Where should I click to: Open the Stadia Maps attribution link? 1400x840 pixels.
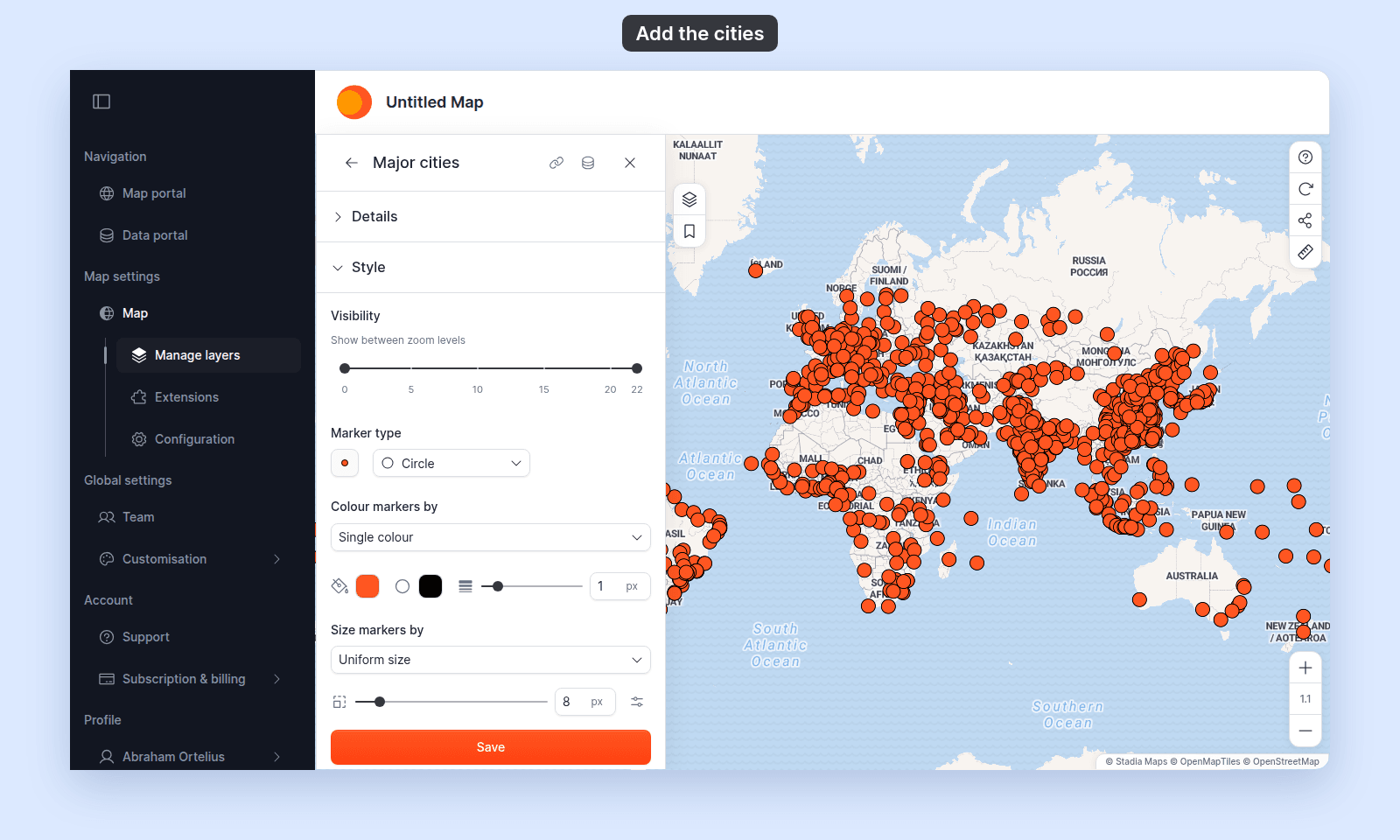pyautogui.click(x=1137, y=762)
